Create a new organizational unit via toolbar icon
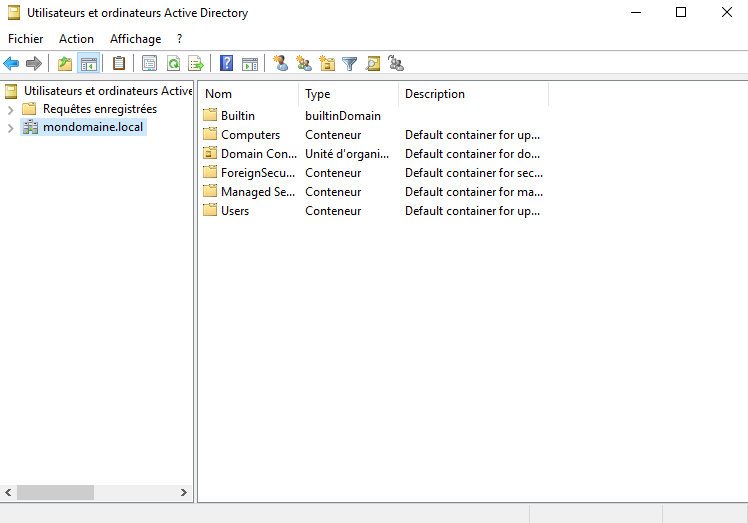 click(327, 63)
